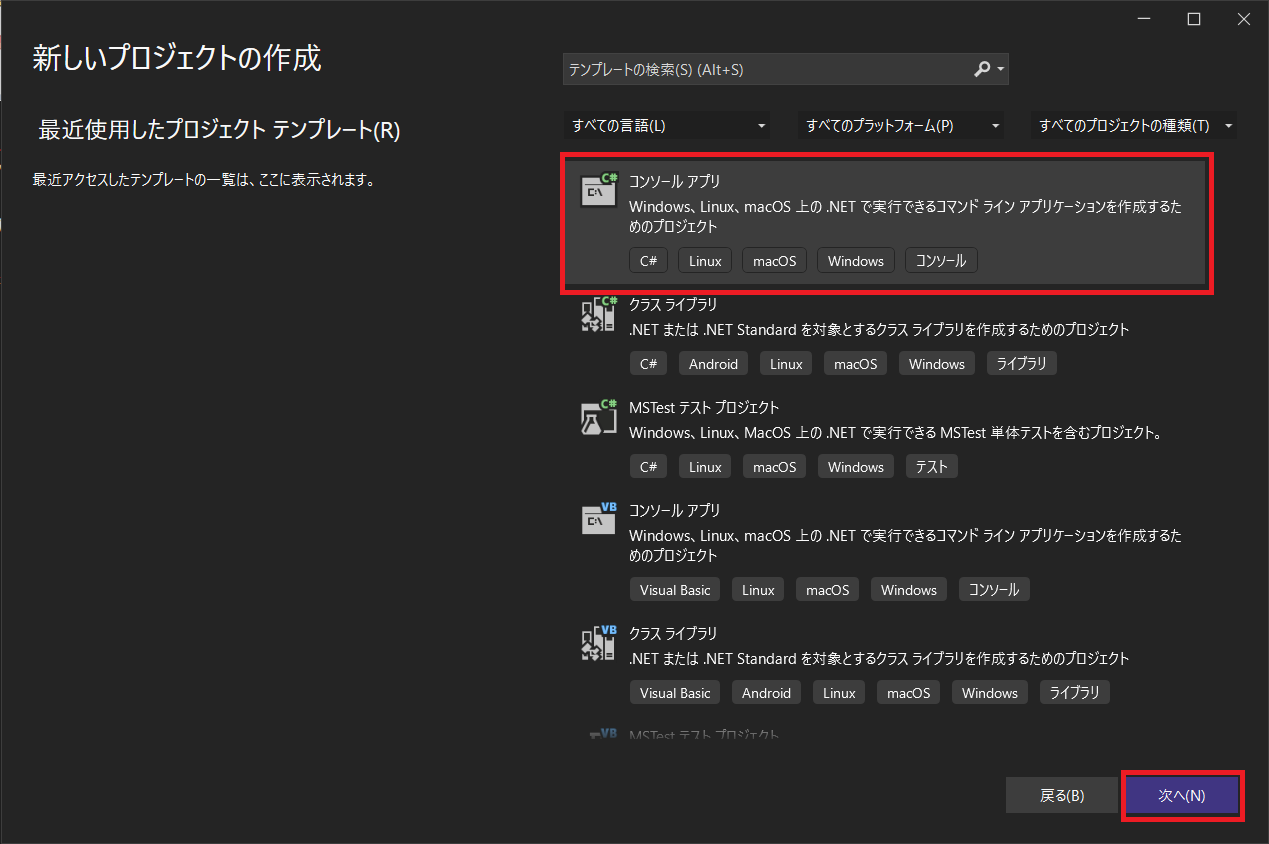Screen dimensions: 1269x844
Task: Click the VB console app template icon
Action: [x=599, y=518]
